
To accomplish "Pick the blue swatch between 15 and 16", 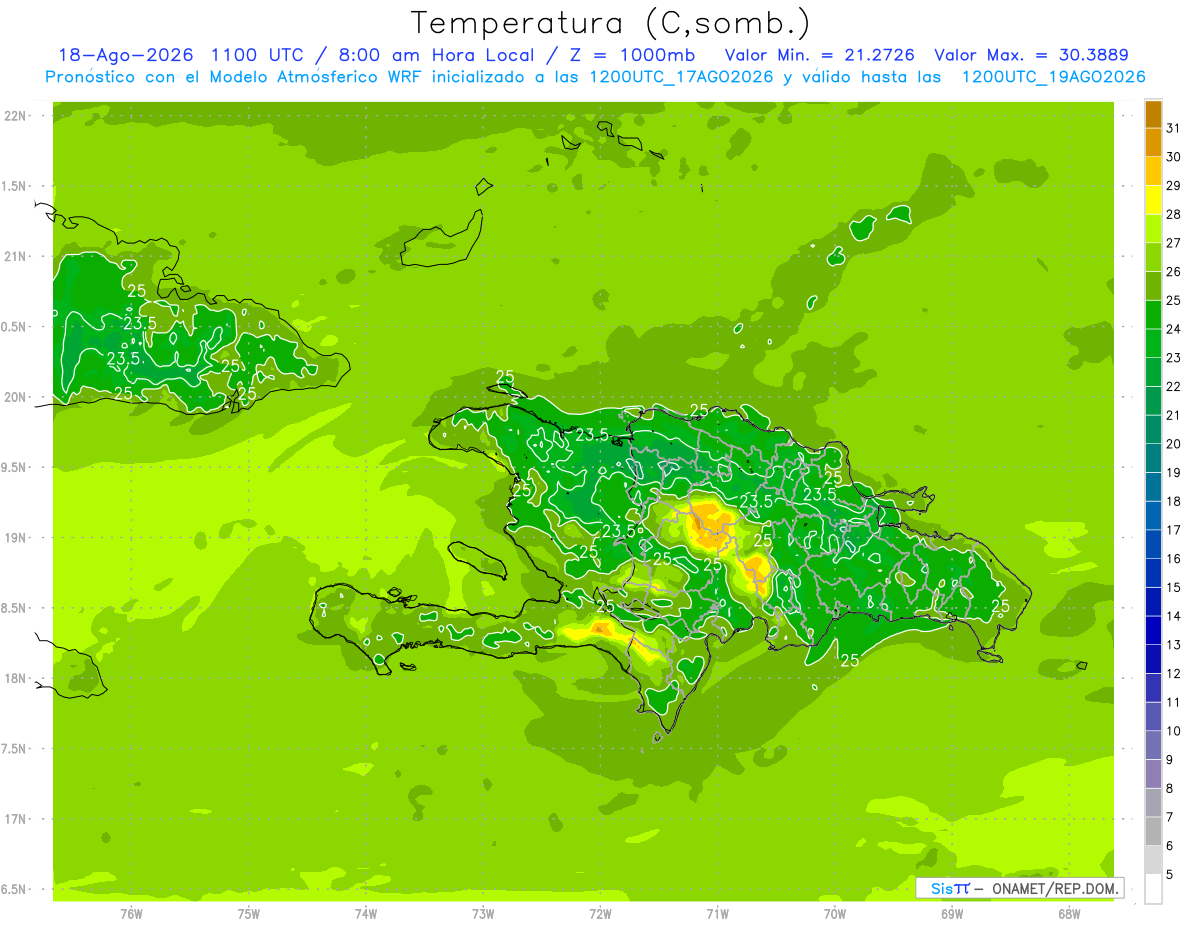I will pos(1153,574).
